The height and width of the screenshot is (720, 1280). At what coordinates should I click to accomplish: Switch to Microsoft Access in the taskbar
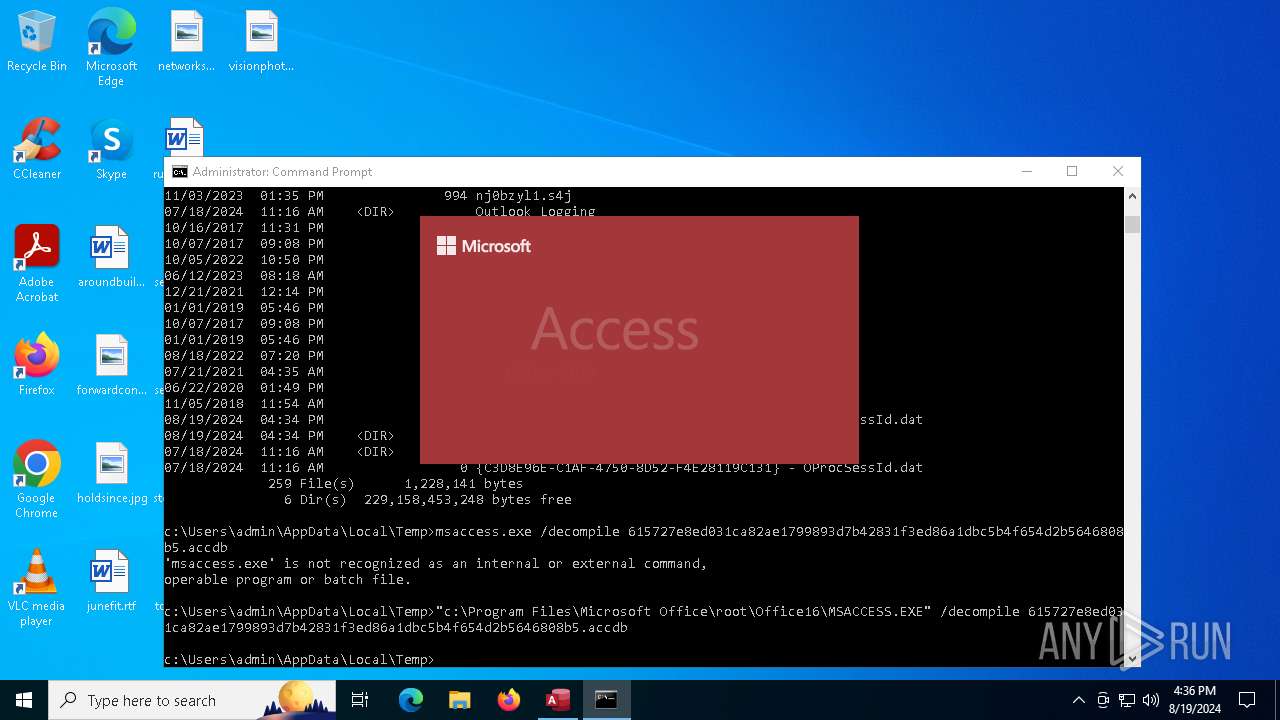coord(557,700)
